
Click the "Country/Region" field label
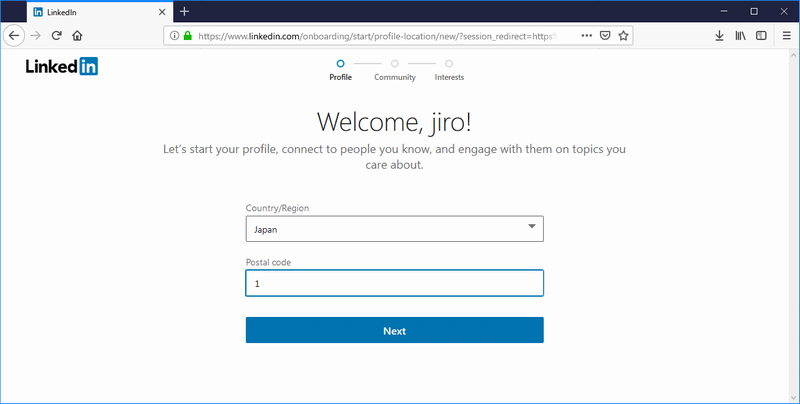(277, 208)
